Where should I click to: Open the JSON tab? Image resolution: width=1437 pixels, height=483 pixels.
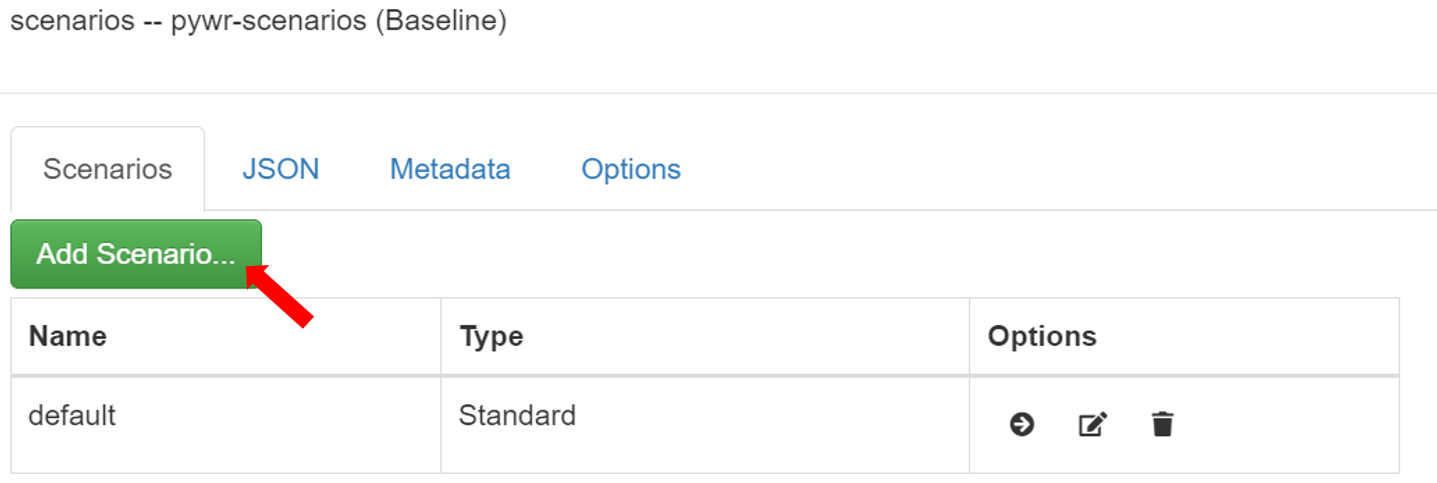(280, 169)
